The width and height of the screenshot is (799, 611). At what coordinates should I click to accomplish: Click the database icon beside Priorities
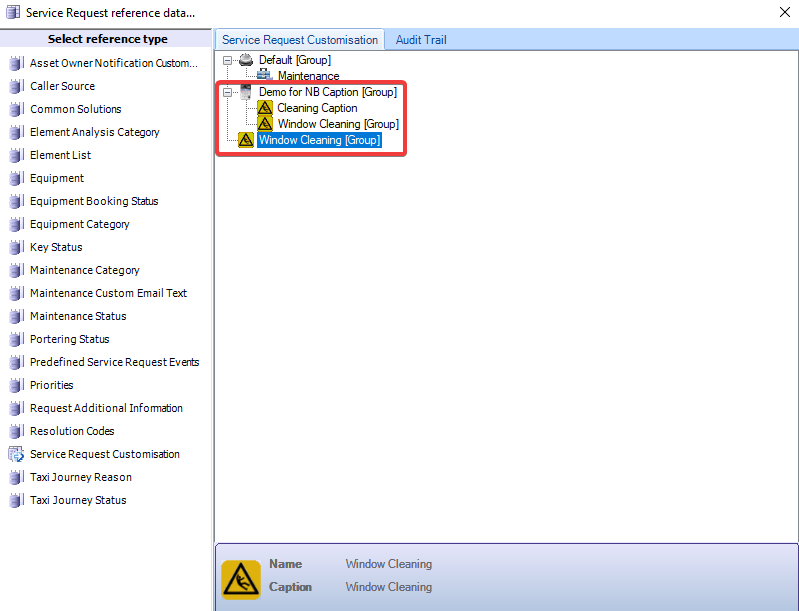(x=15, y=386)
